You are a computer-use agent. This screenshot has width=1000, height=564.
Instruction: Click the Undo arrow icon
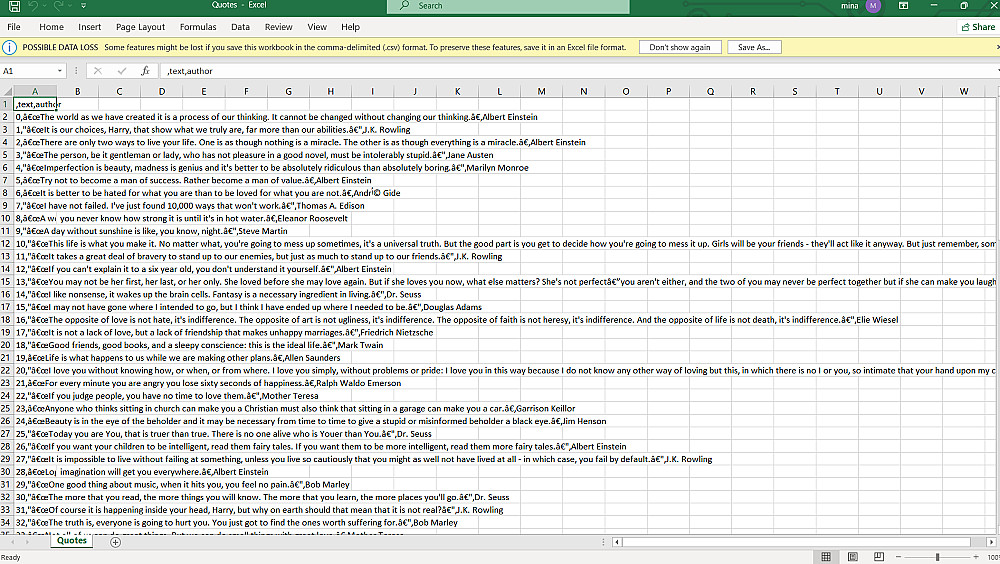click(33, 6)
